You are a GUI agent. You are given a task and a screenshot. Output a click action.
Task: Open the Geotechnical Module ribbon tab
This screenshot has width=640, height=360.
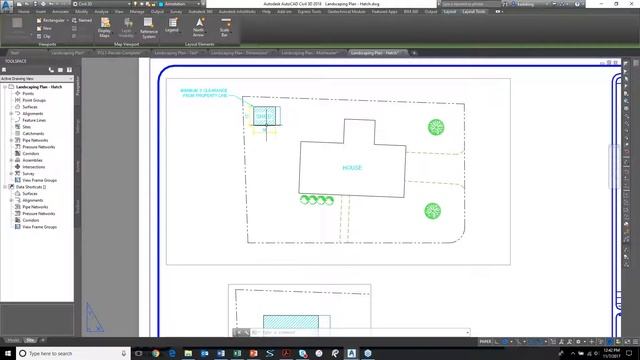347,11
